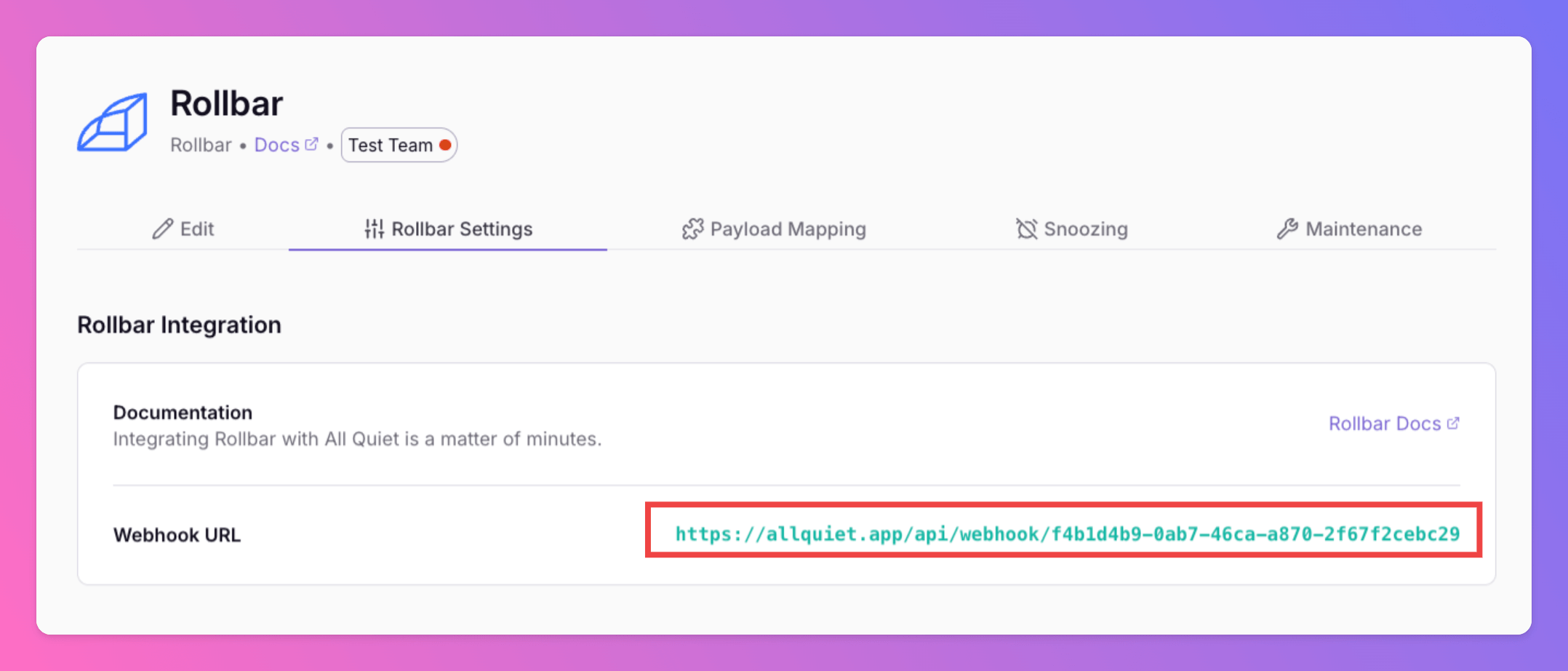
Task: Click the crossed alarm icon on Snoozing
Action: pyautogui.click(x=1026, y=229)
